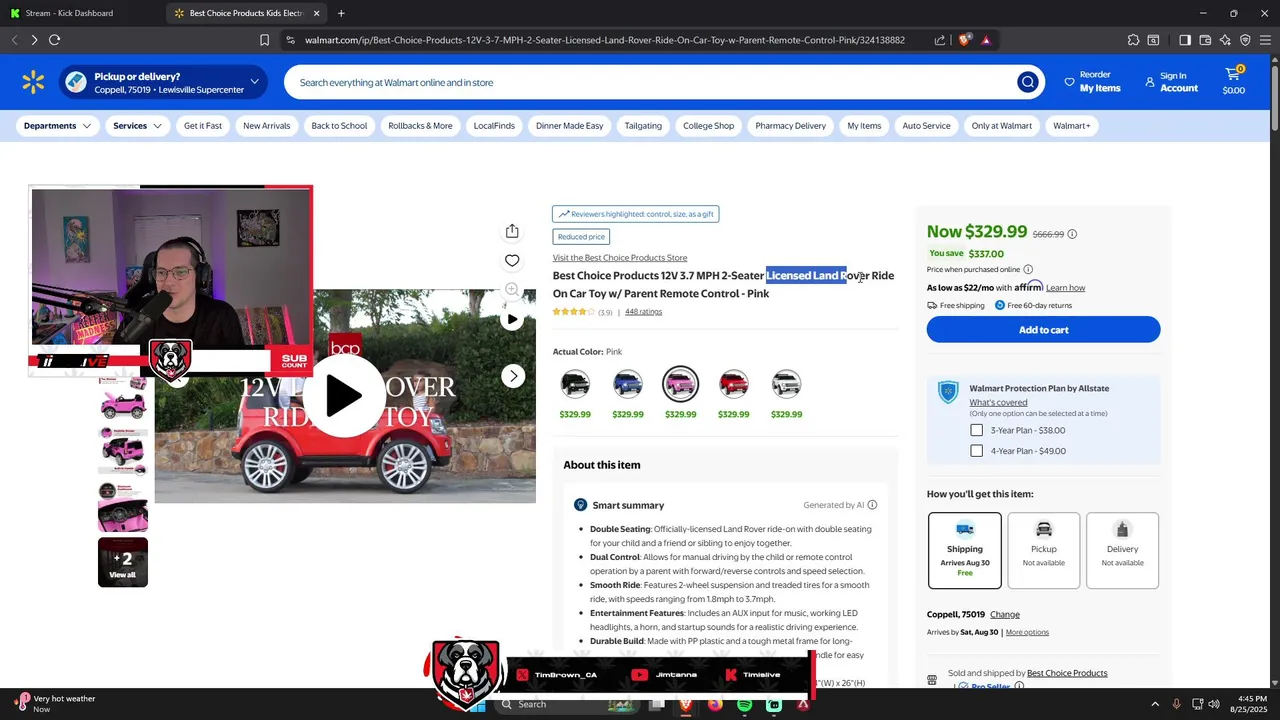
Task: Bookmark this page icon in address bar
Action: click(x=264, y=40)
